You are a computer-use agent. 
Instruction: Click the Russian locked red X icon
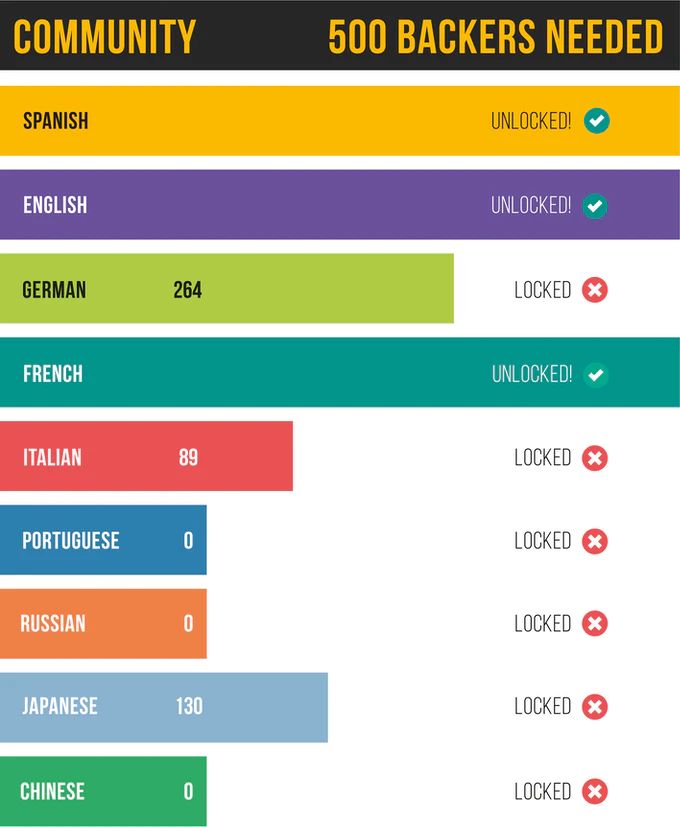pos(595,623)
